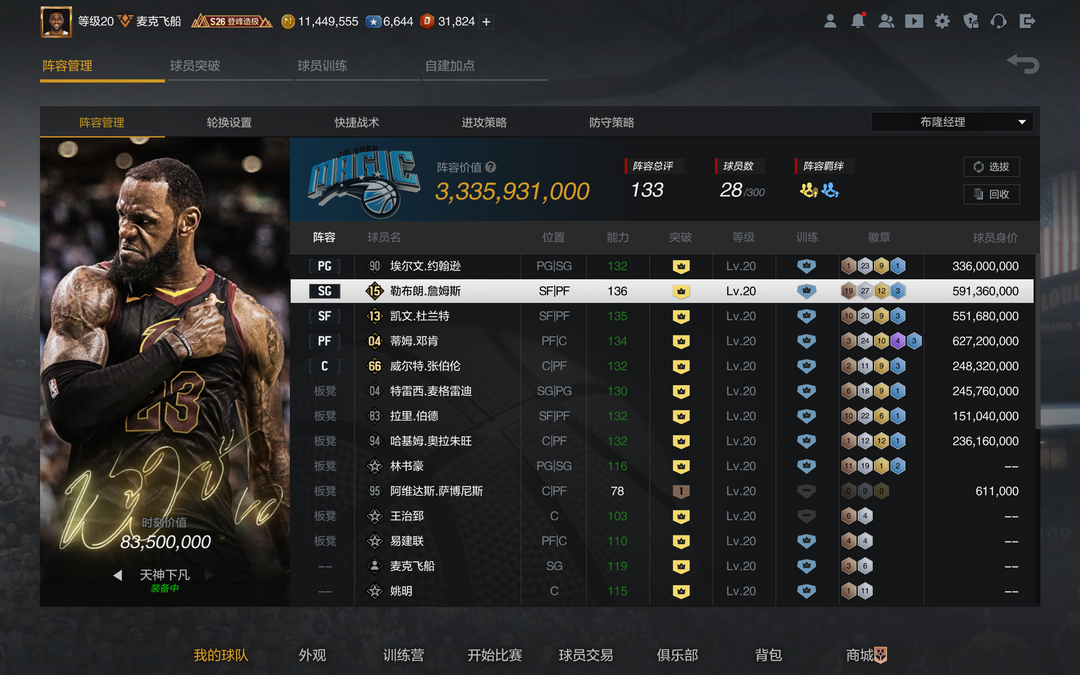The height and width of the screenshot is (675, 1080).
Task: Open the customer support headset icon
Action: click(x=998, y=21)
